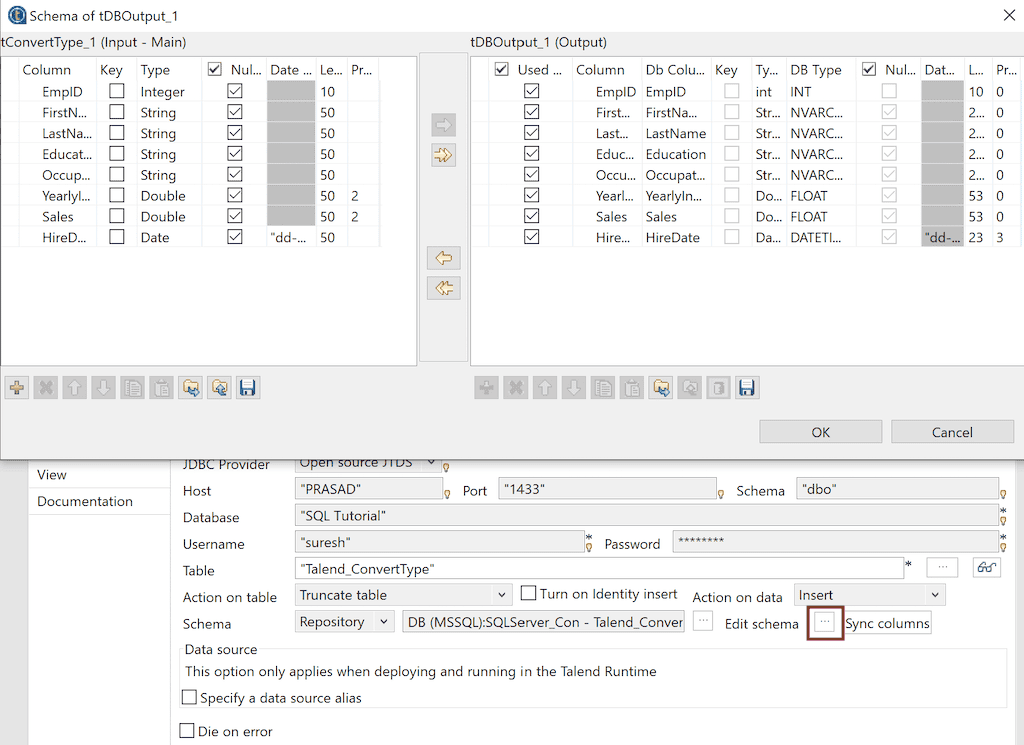1024x745 pixels.
Task: Uncheck Used column for output EmpID row
Action: click(532, 91)
